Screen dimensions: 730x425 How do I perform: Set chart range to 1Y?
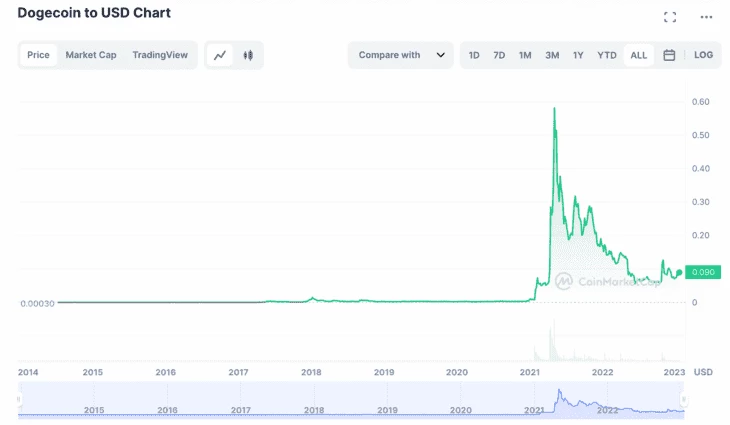tap(578, 55)
